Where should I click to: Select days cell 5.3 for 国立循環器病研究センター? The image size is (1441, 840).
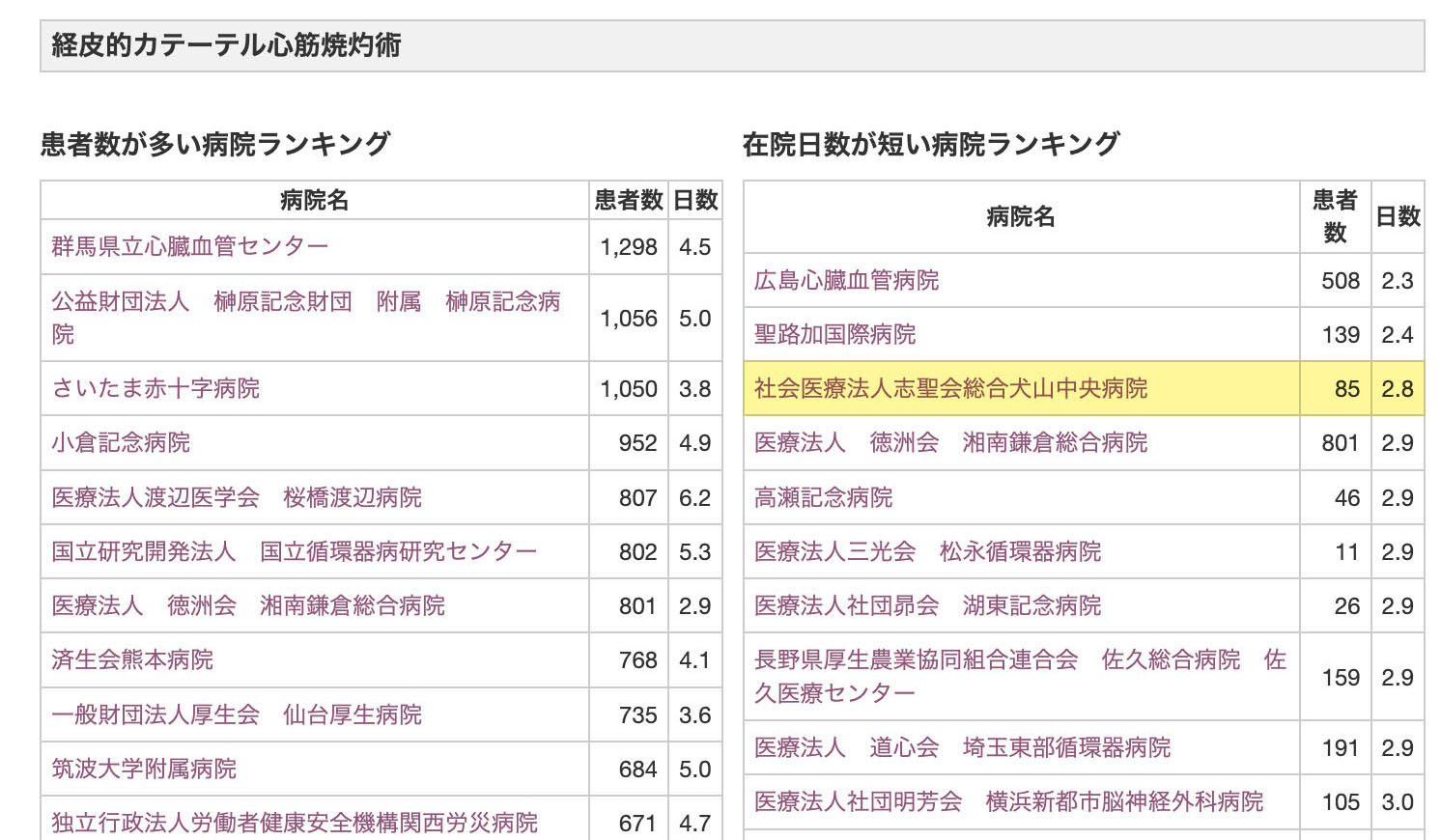pyautogui.click(x=695, y=552)
